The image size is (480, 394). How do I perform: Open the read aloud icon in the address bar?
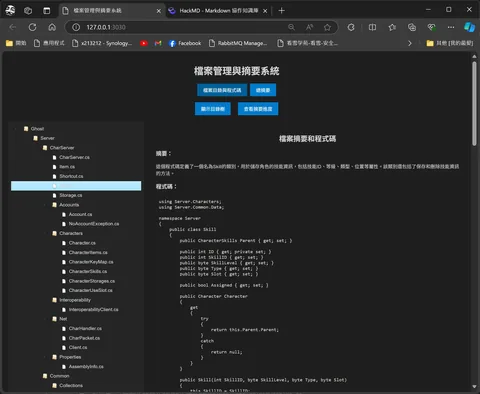(309, 27)
